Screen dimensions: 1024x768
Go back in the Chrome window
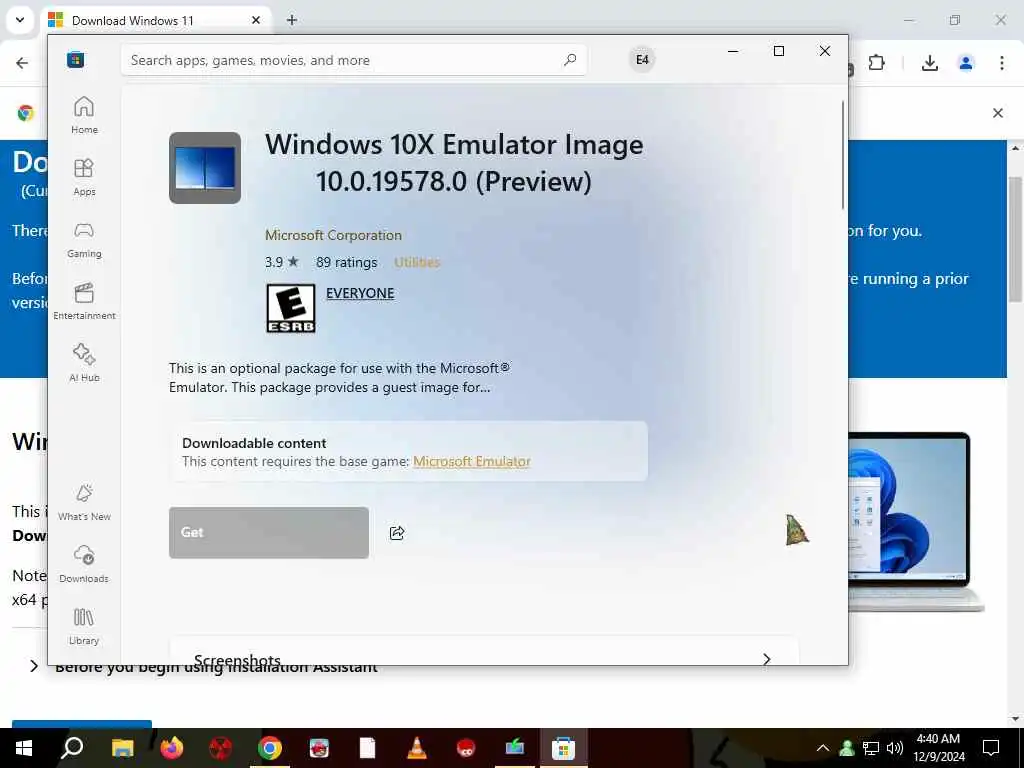(x=22, y=63)
